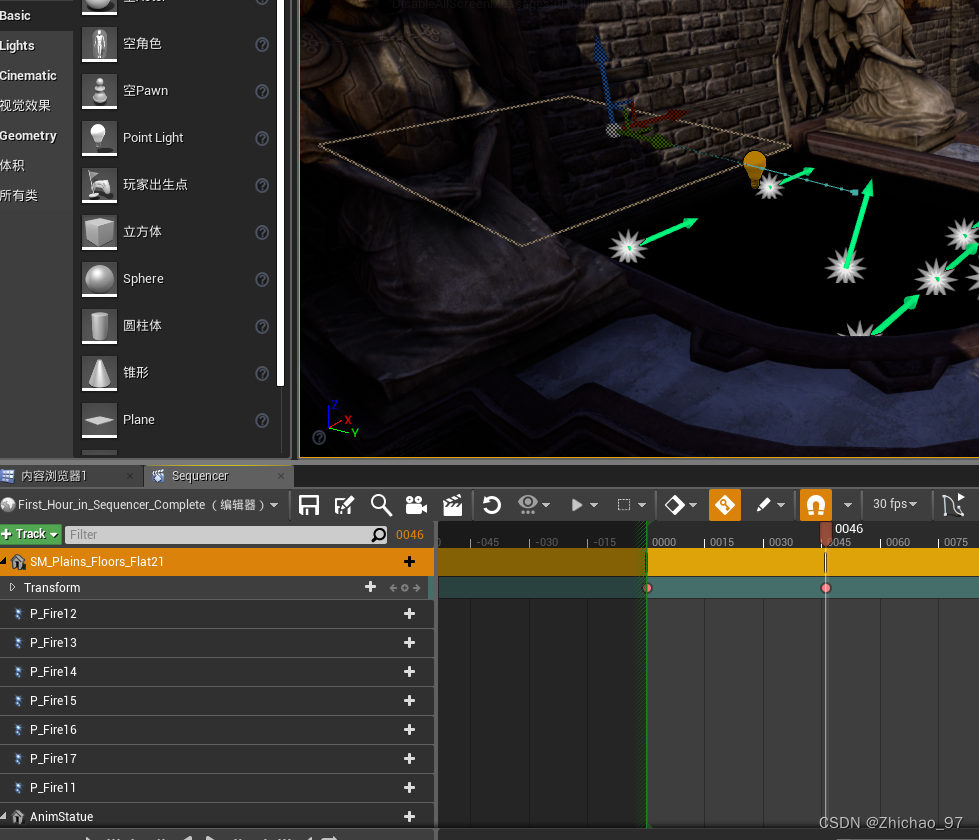Toggle the snapping magnet button
The height and width of the screenshot is (840, 979).
click(816, 505)
